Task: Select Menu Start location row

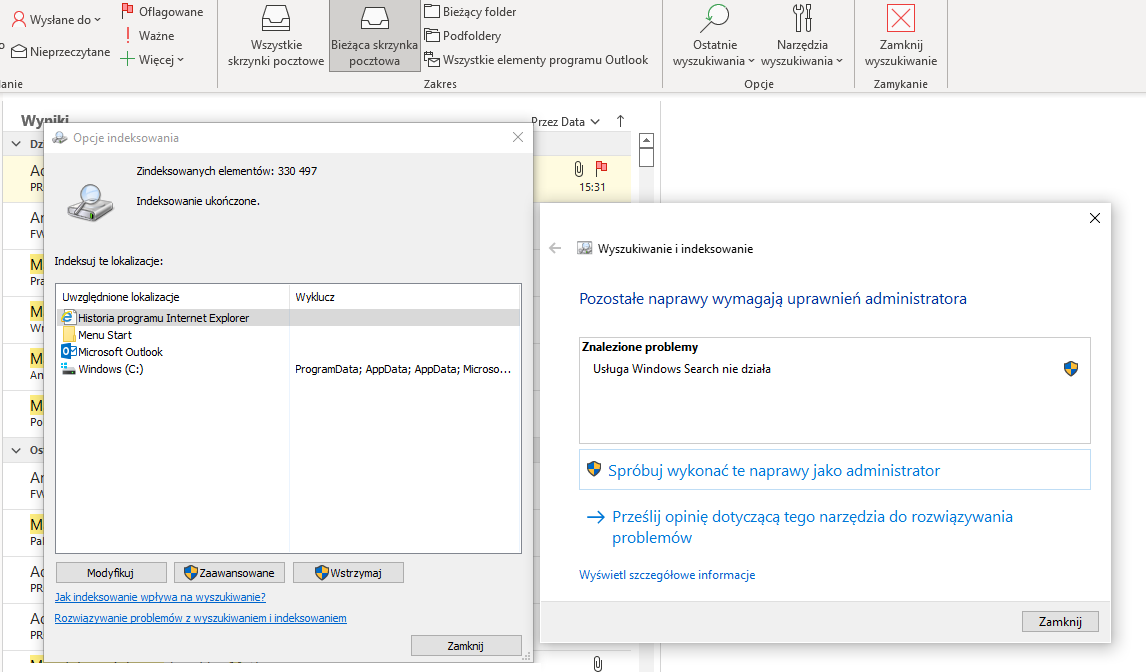Action: [288, 335]
